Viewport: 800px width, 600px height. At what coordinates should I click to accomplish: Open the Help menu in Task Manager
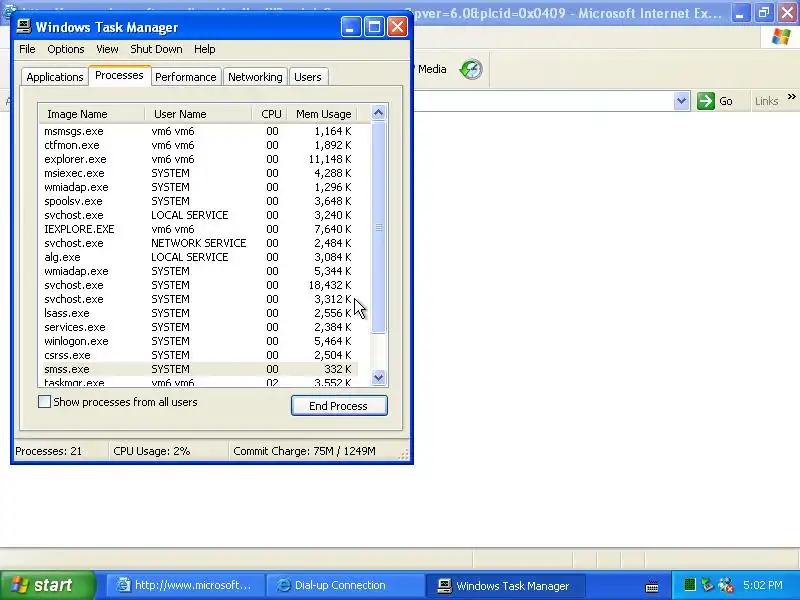click(205, 49)
